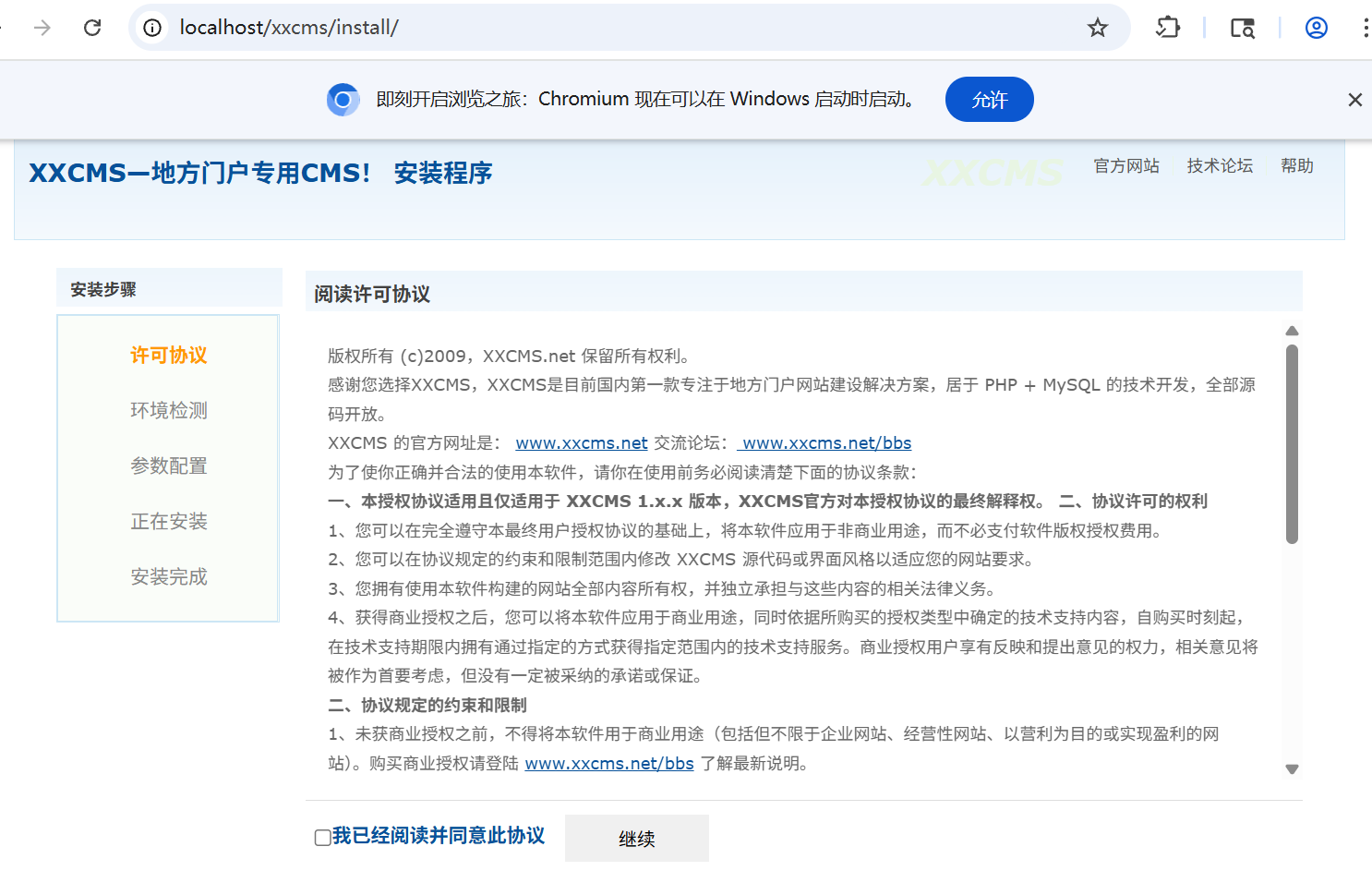View site information icon in address bar
Viewport: 1372px width, 895px height.
point(152,28)
